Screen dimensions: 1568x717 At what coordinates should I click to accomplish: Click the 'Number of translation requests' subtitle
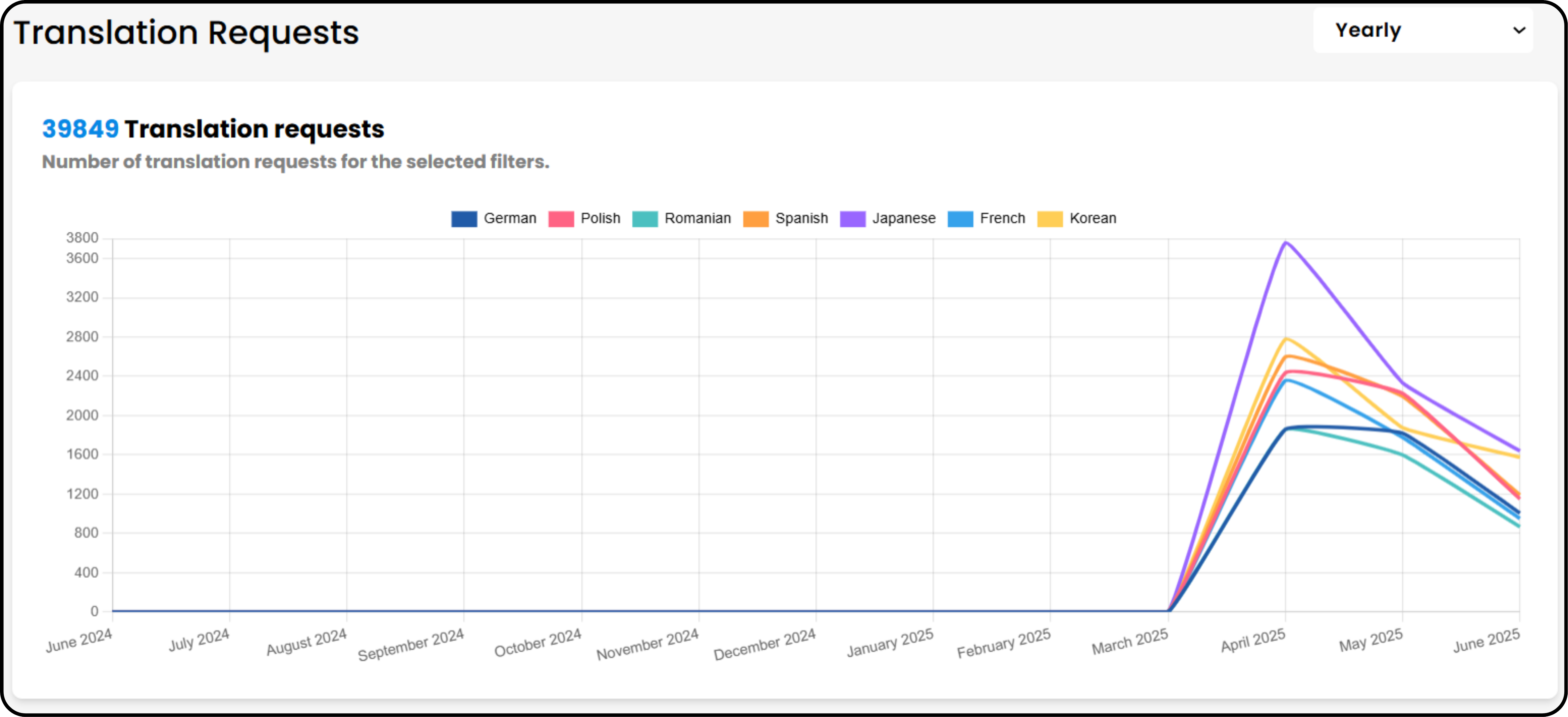tap(295, 162)
